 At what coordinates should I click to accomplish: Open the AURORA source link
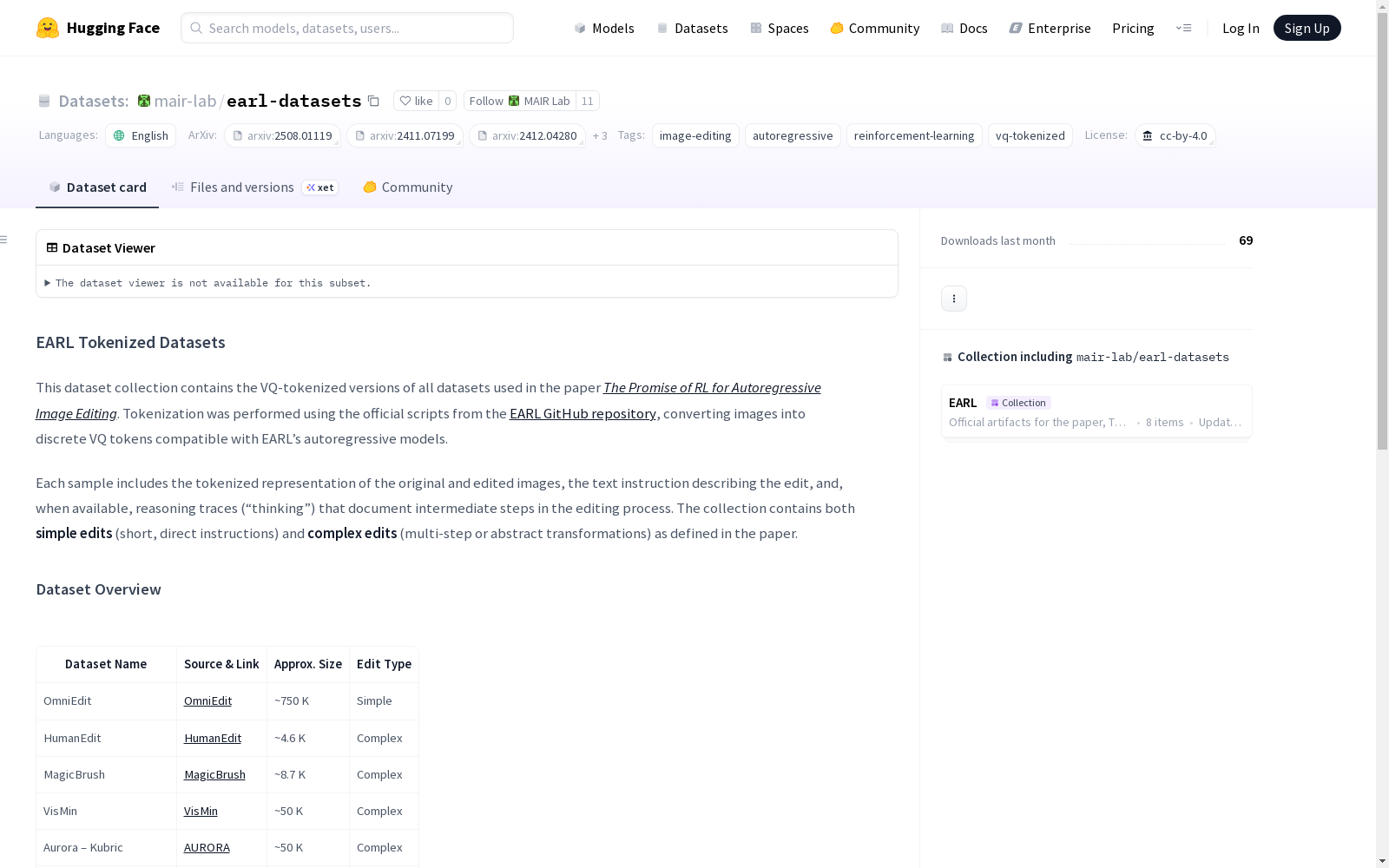(x=207, y=847)
